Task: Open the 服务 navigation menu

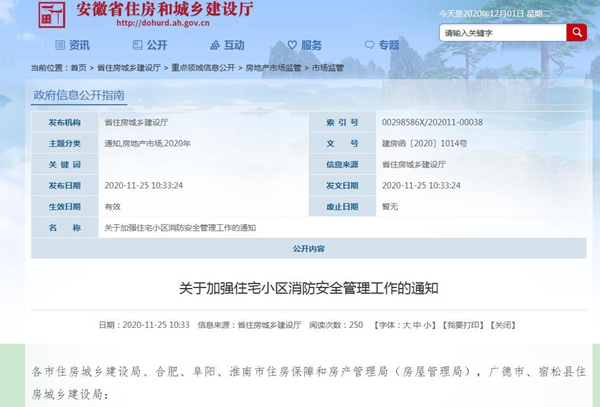Action: tap(311, 45)
